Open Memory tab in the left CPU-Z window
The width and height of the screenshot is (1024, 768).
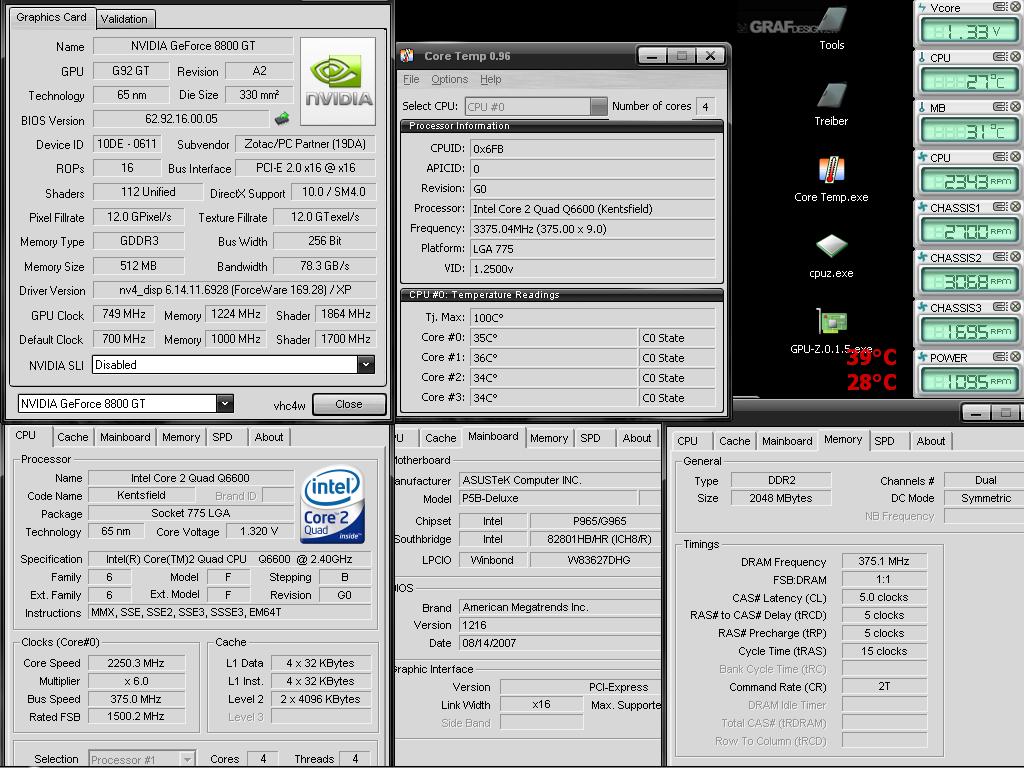[x=181, y=437]
